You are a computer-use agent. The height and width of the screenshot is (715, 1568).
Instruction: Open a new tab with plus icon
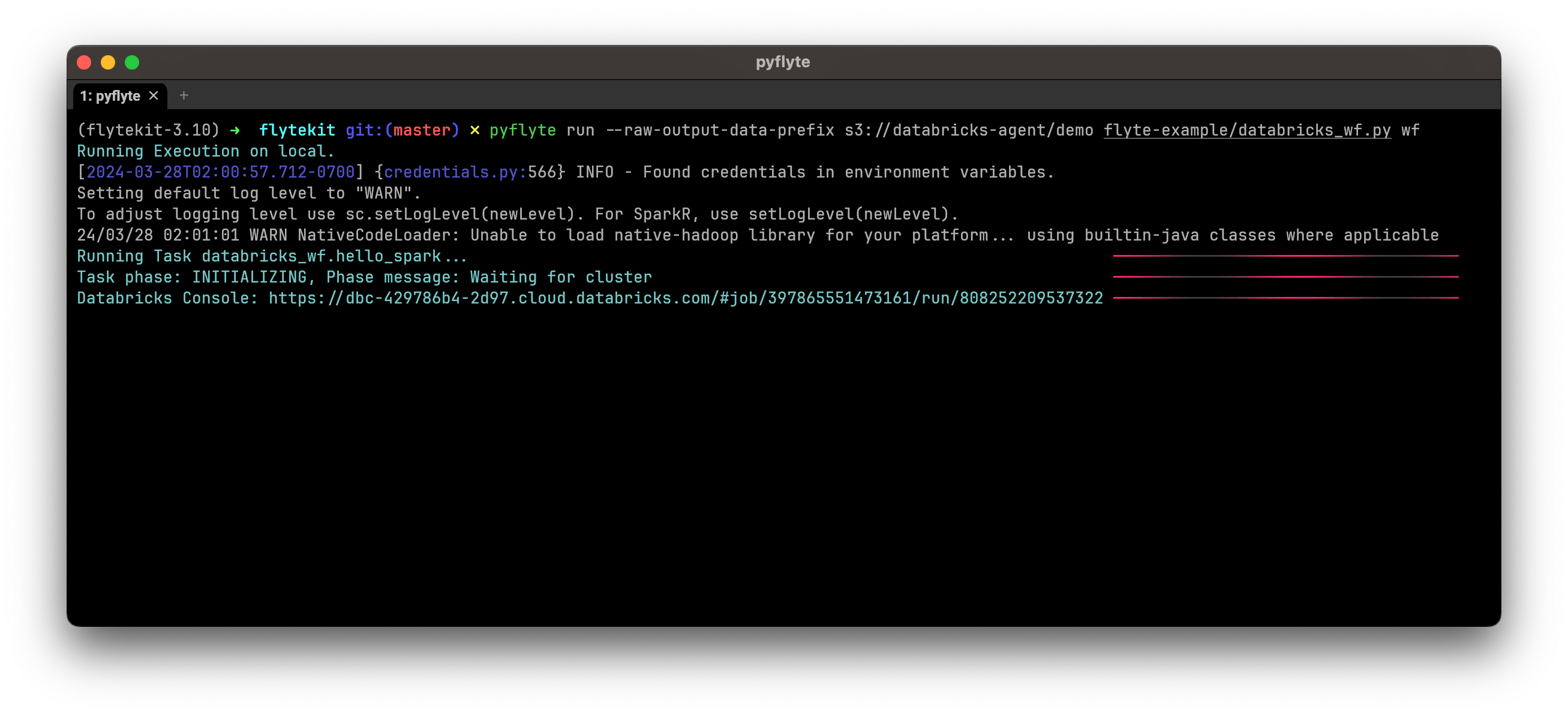tap(184, 95)
